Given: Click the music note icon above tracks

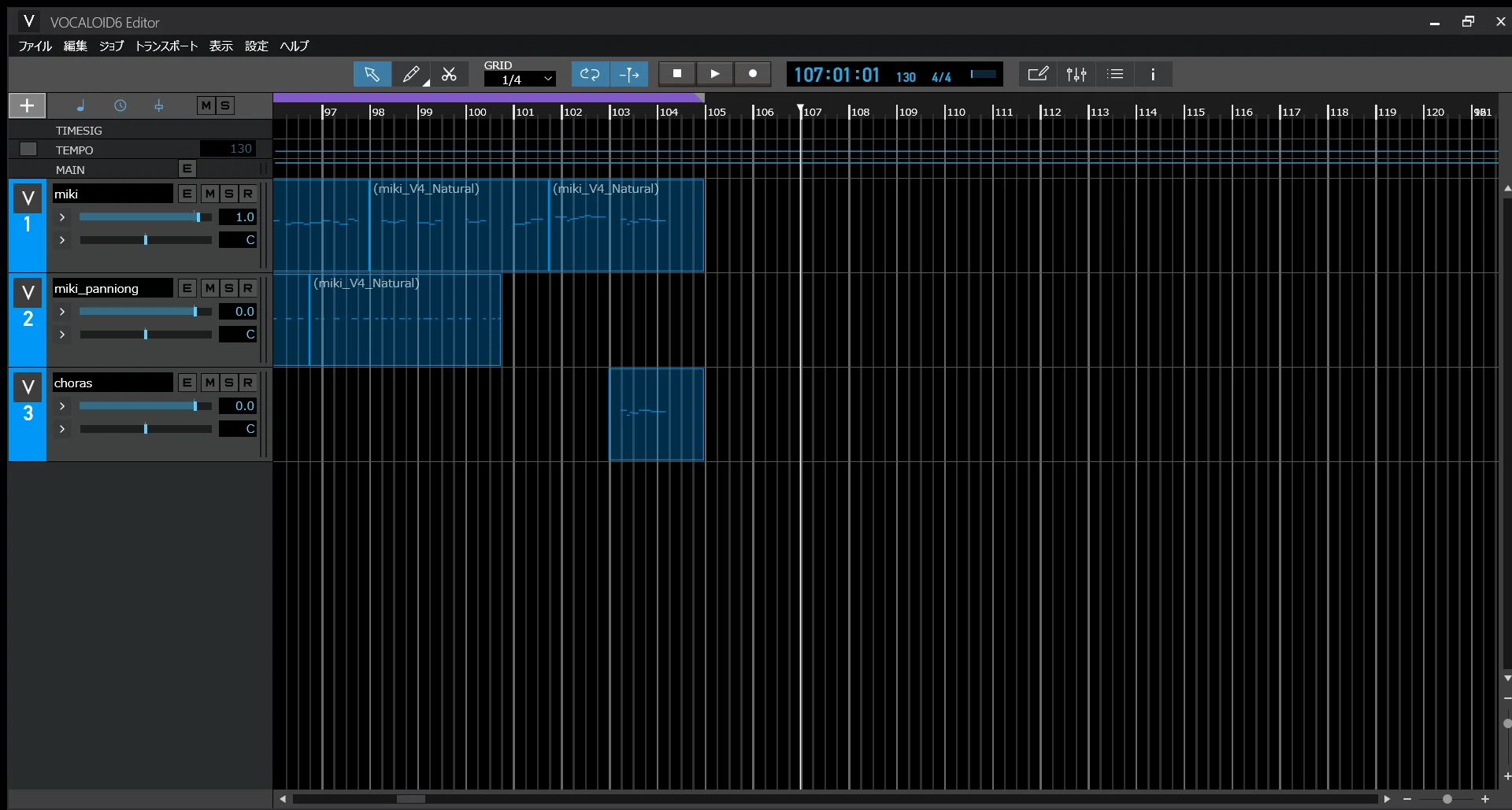Looking at the screenshot, I should 80,105.
